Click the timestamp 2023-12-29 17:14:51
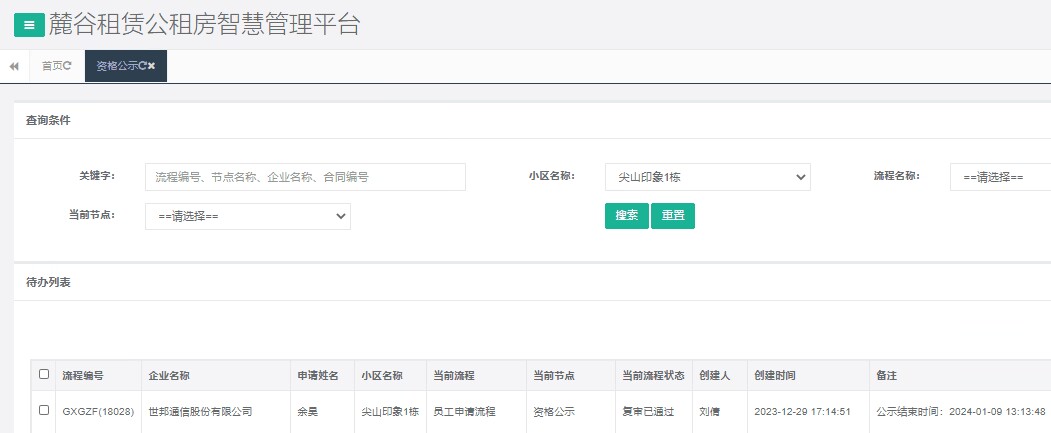This screenshot has width=1051, height=433. (x=802, y=412)
